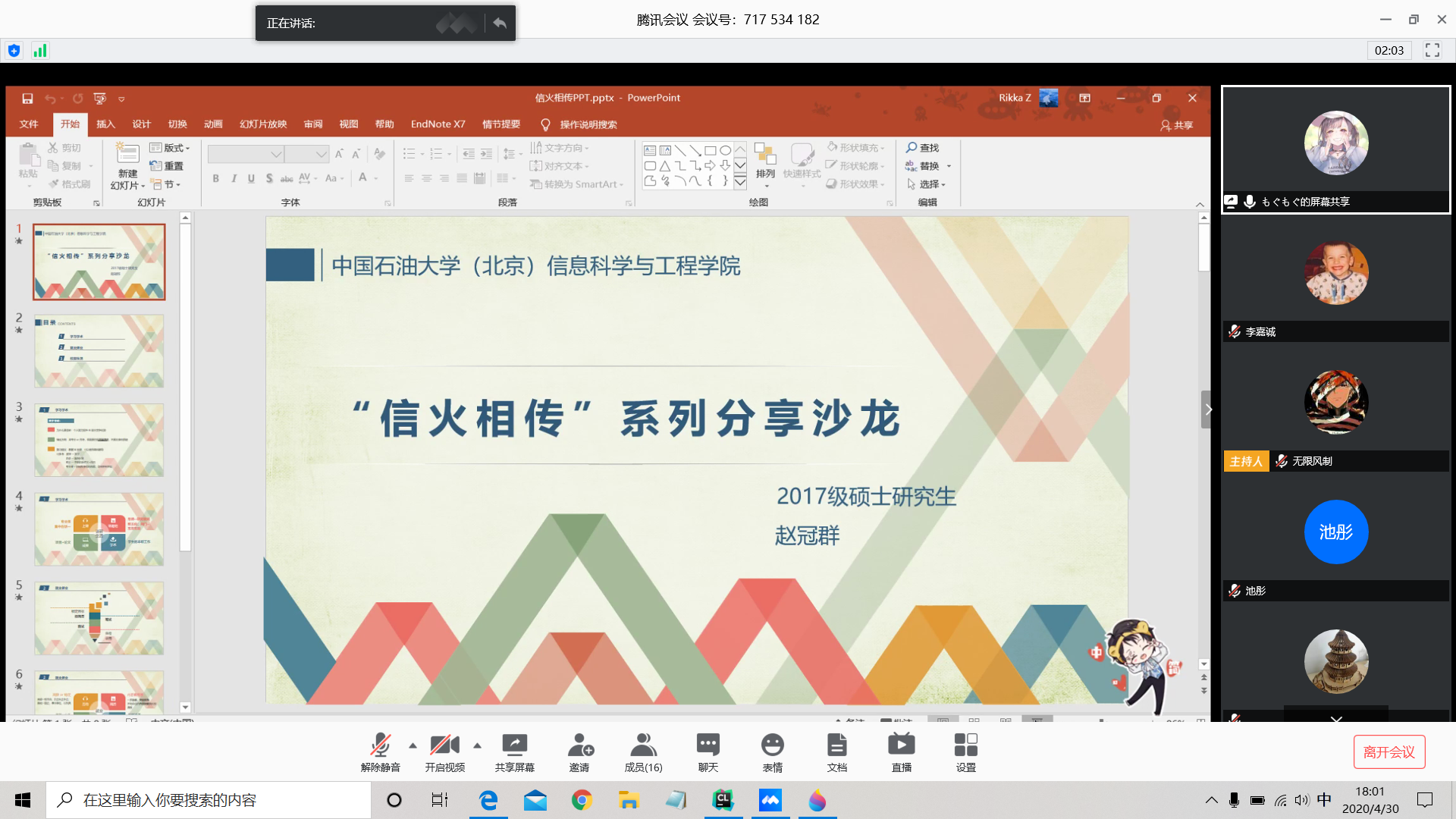This screenshot has height=819, width=1456.
Task: Click the 转换为 SmartArt icon
Action: (x=576, y=184)
